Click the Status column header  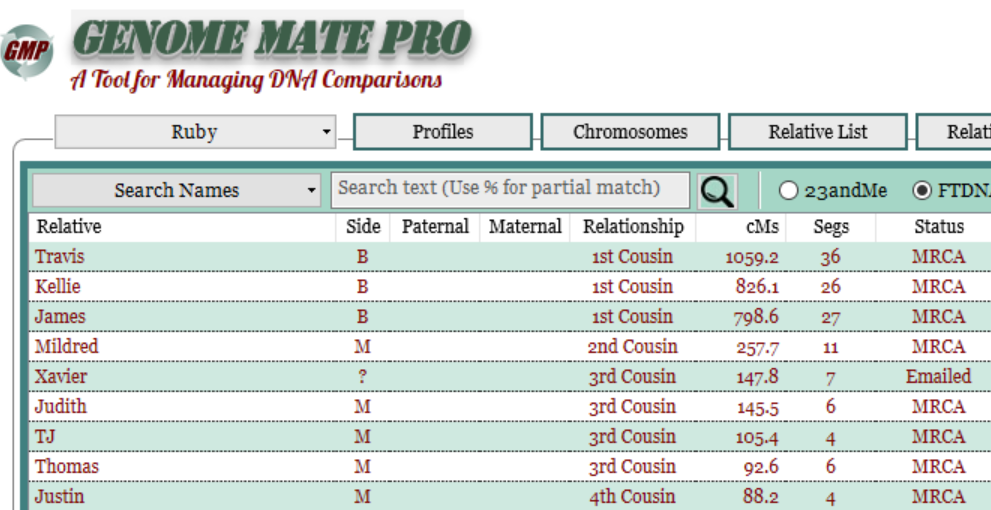coord(938,227)
